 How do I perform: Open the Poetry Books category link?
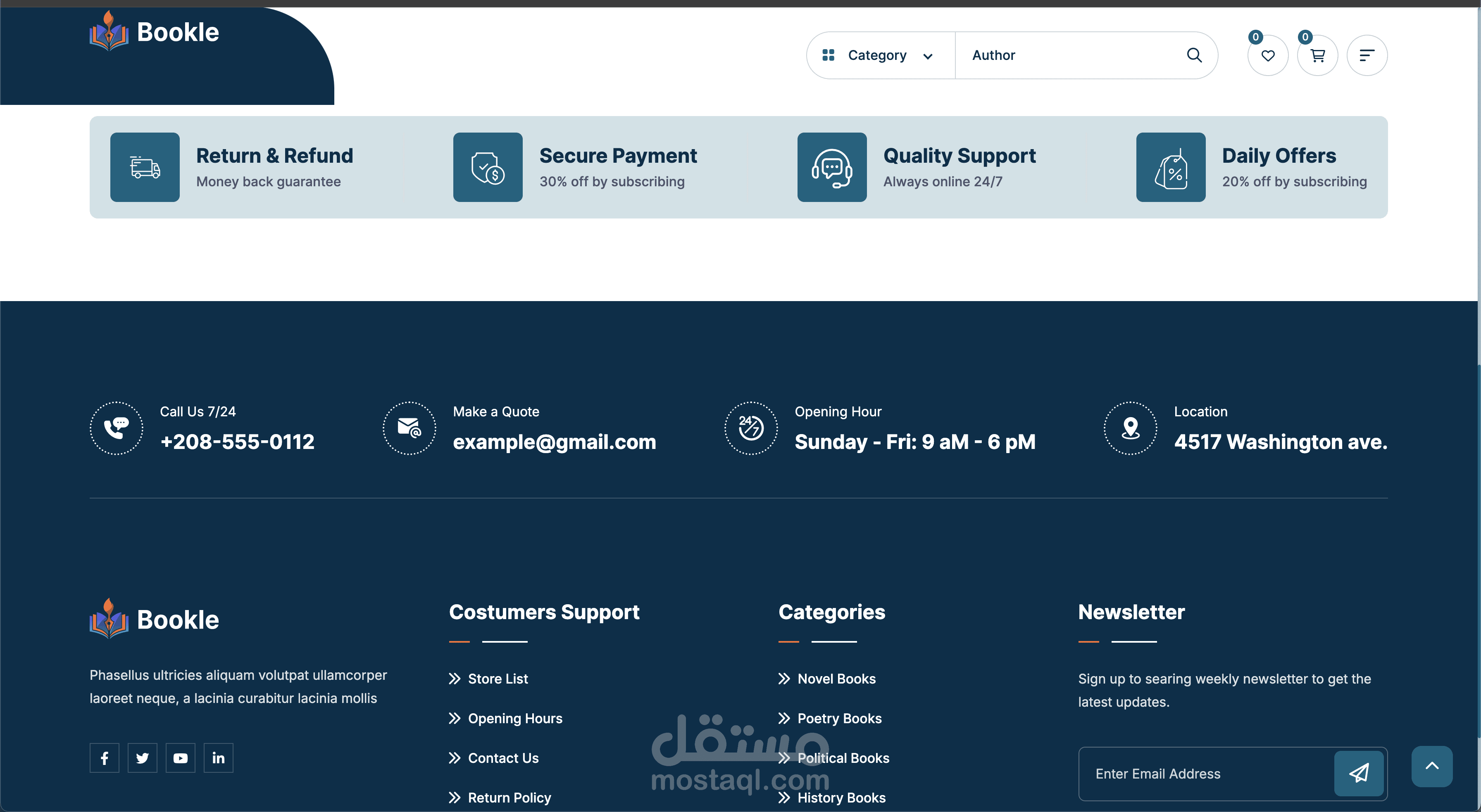(x=839, y=718)
